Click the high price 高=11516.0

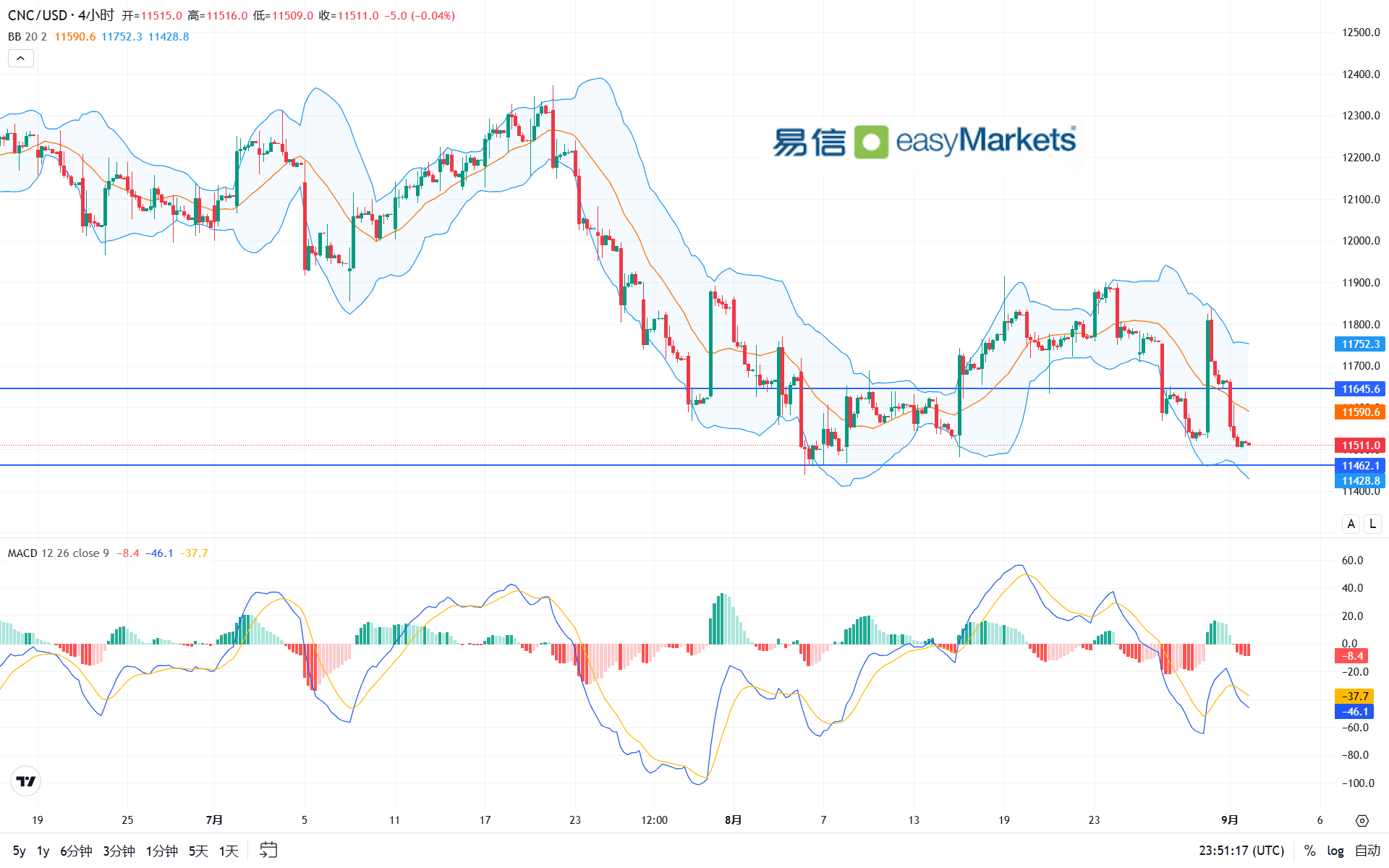point(218,16)
